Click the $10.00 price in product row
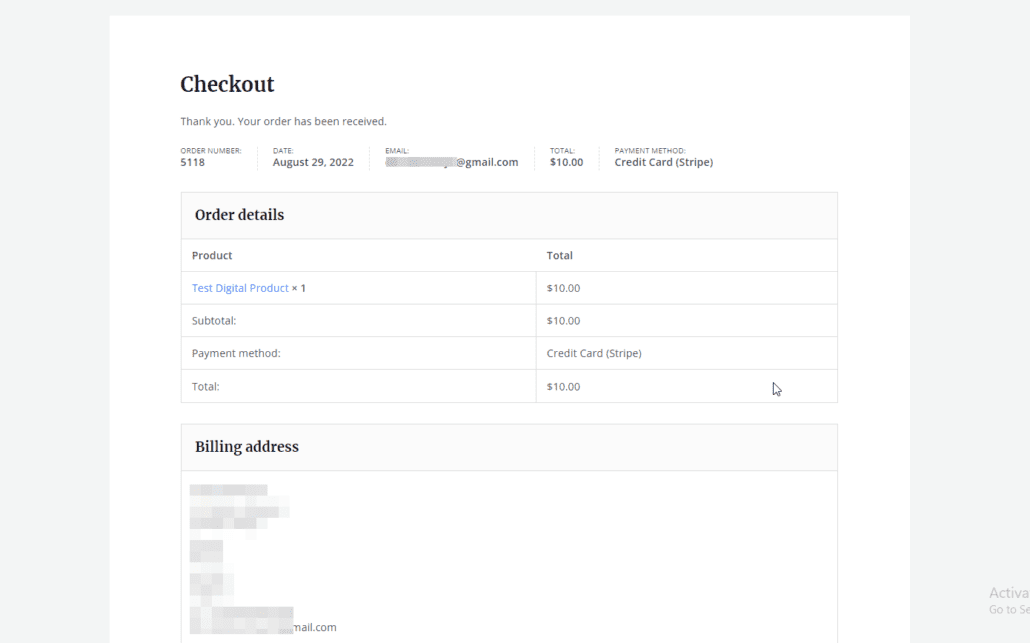Image resolution: width=1030 pixels, height=643 pixels. pos(564,288)
